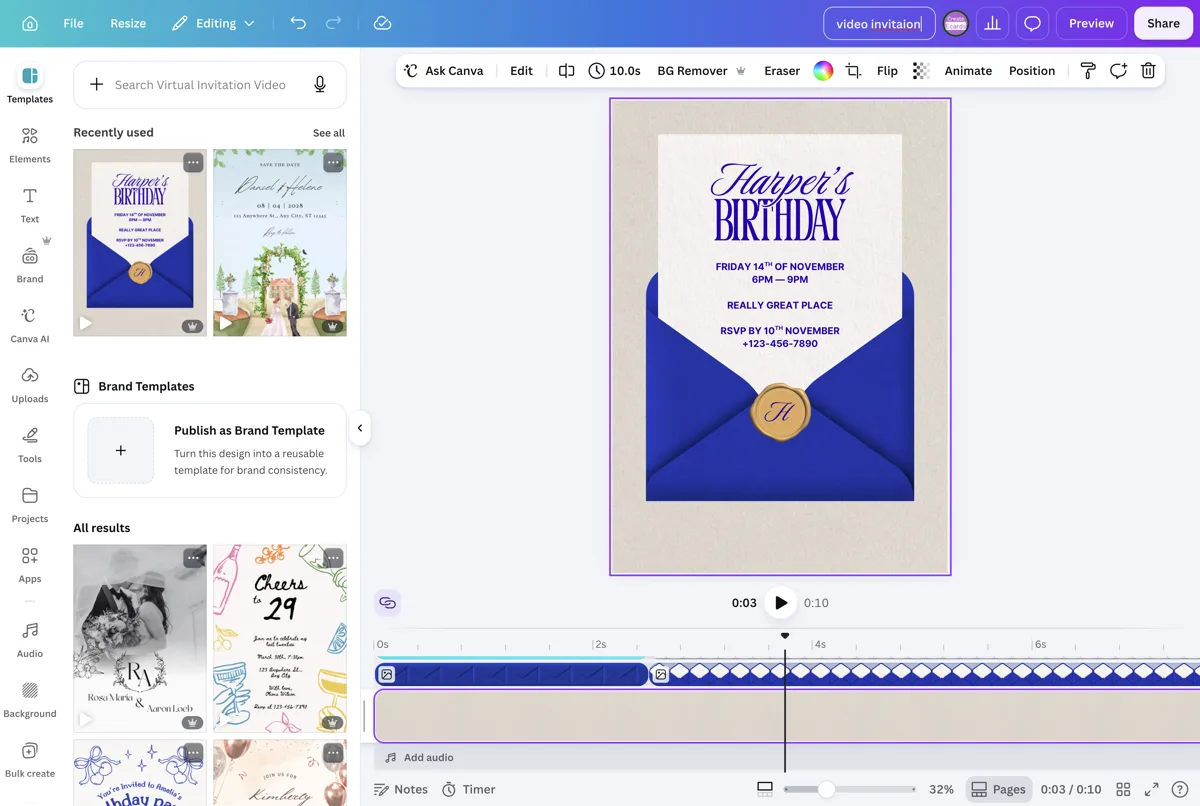Open the Tools sidebar tab
This screenshot has height=806, width=1200.
point(30,445)
